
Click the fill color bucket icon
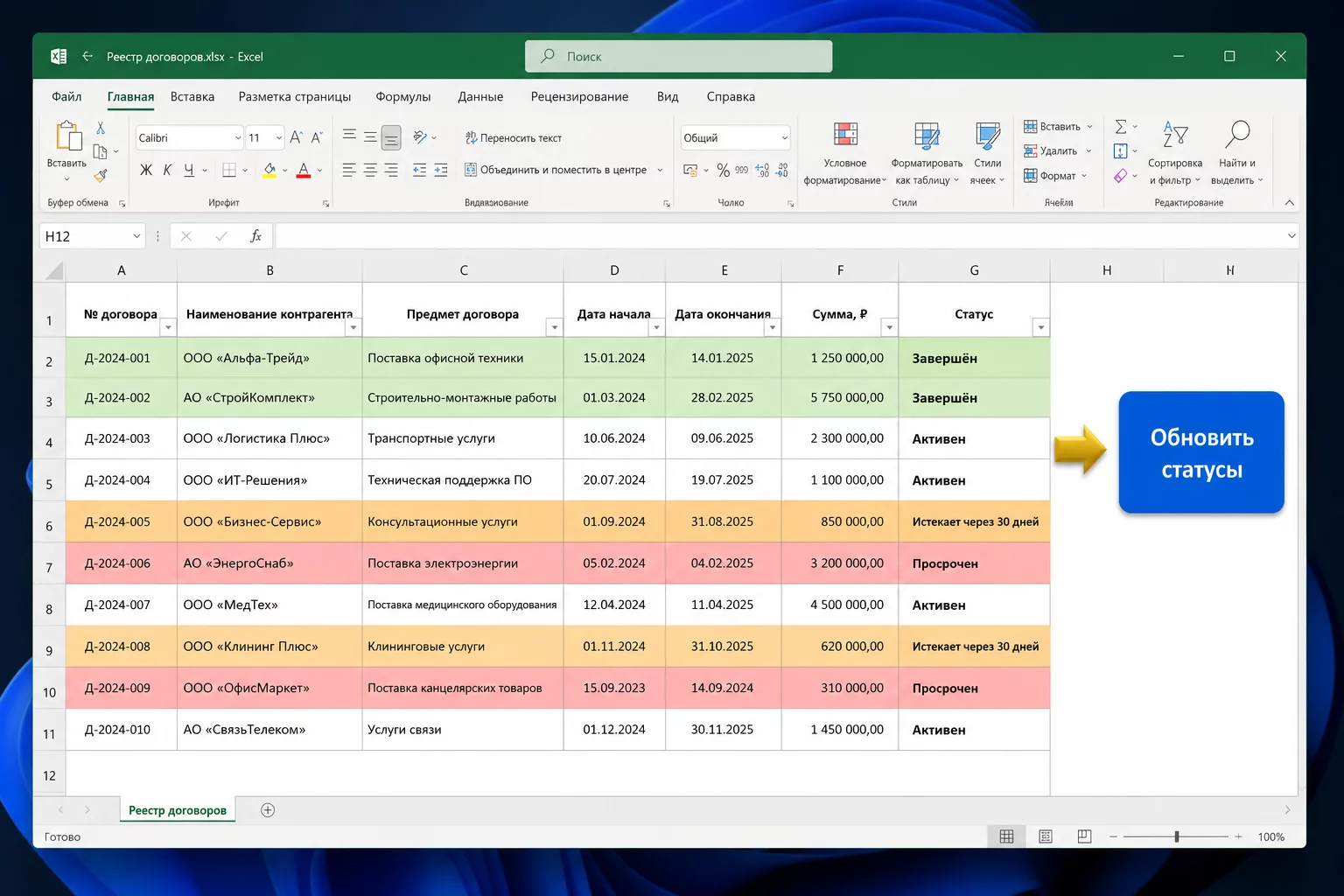click(269, 170)
